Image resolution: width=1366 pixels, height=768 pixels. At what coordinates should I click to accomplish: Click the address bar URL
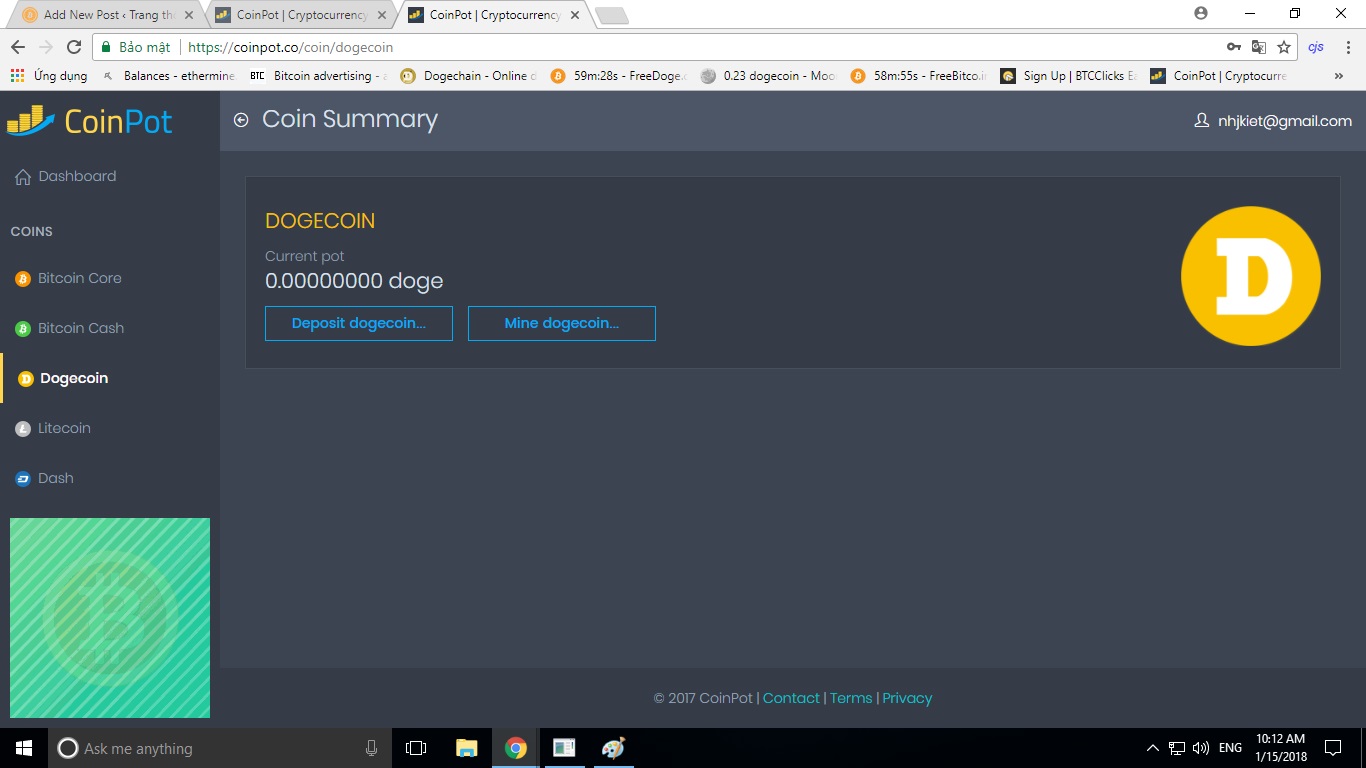click(291, 47)
